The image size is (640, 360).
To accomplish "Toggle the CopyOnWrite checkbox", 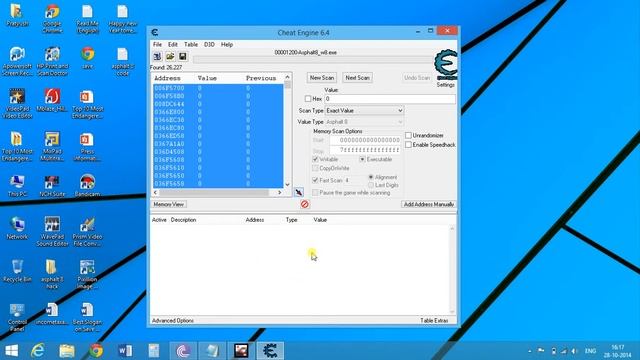I will 315,168.
